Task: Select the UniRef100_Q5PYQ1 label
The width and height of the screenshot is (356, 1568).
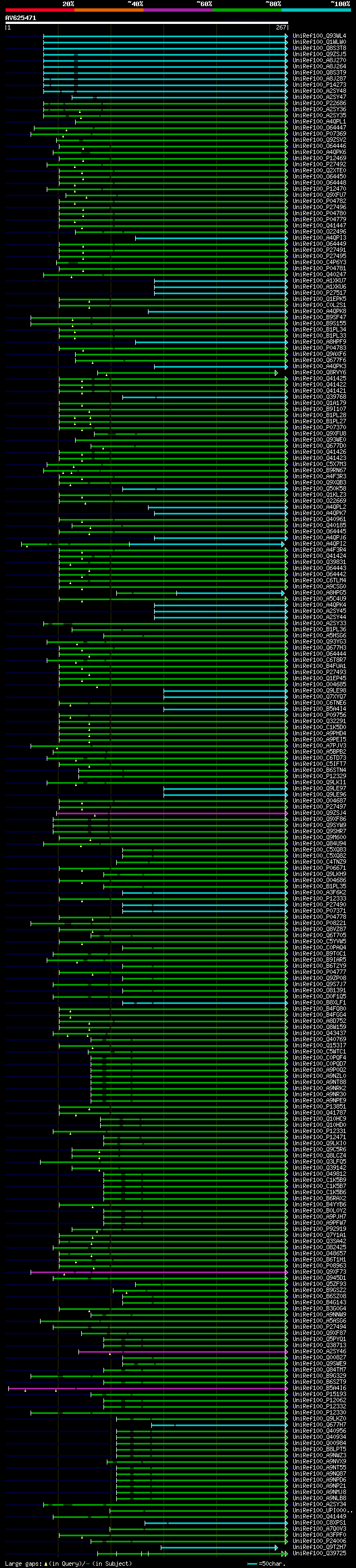Action: [x=319, y=1339]
